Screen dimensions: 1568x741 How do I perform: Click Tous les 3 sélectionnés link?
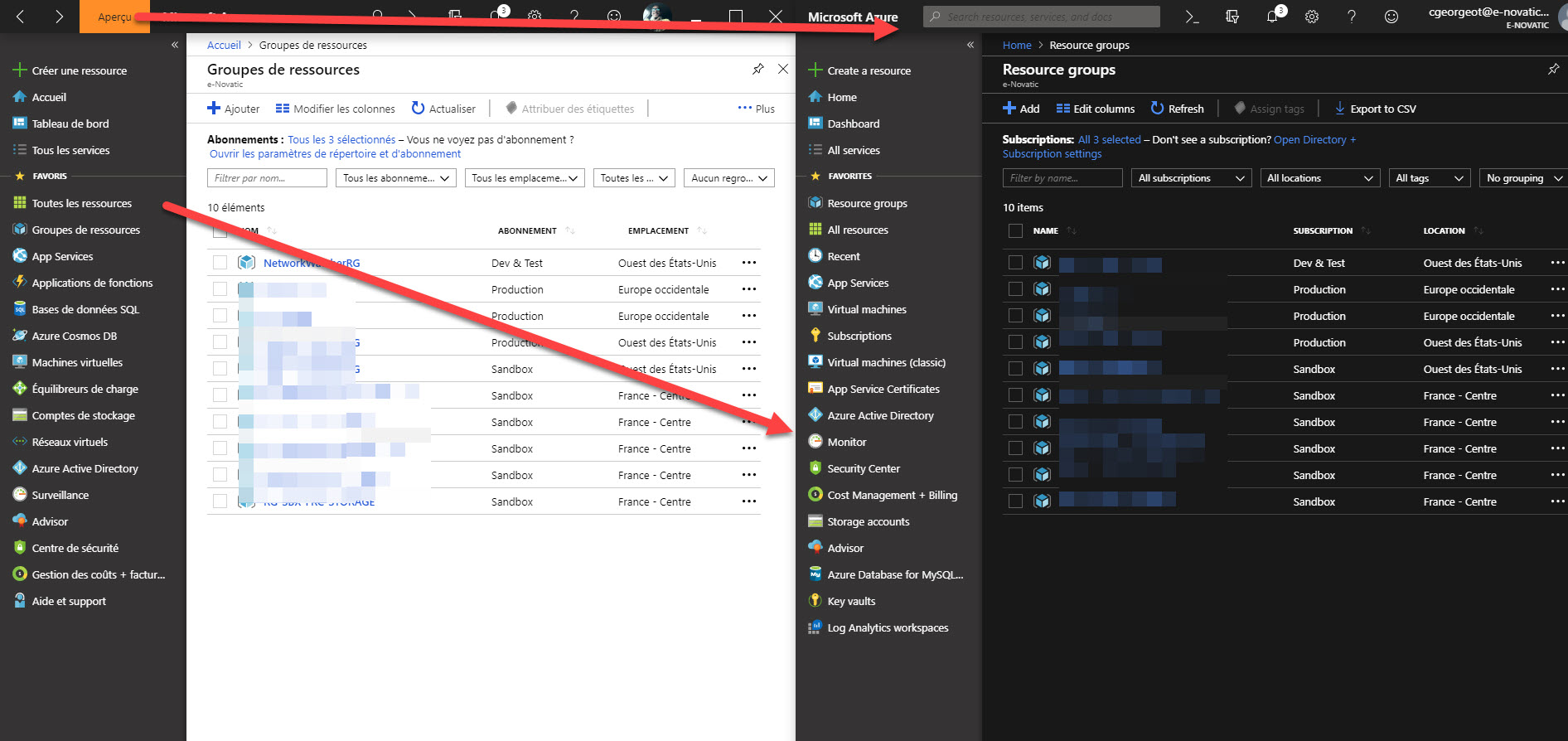(341, 140)
